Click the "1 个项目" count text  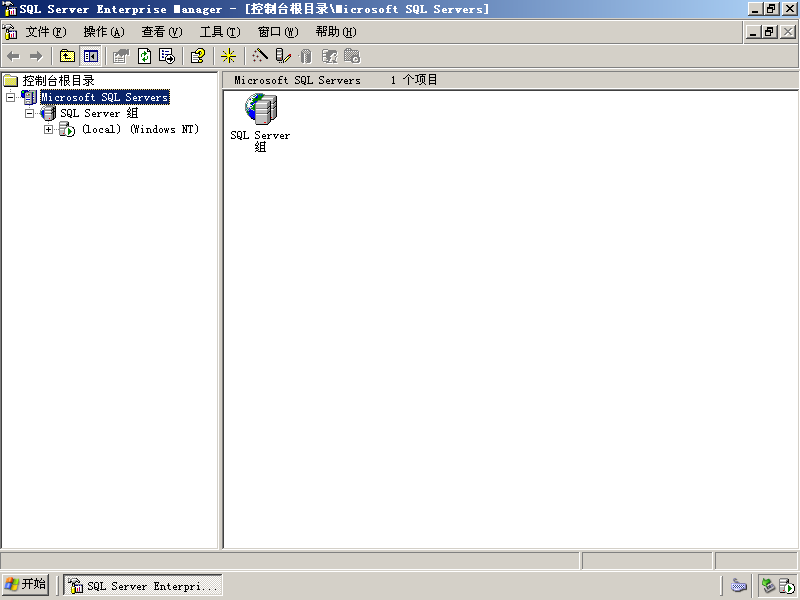[414, 80]
